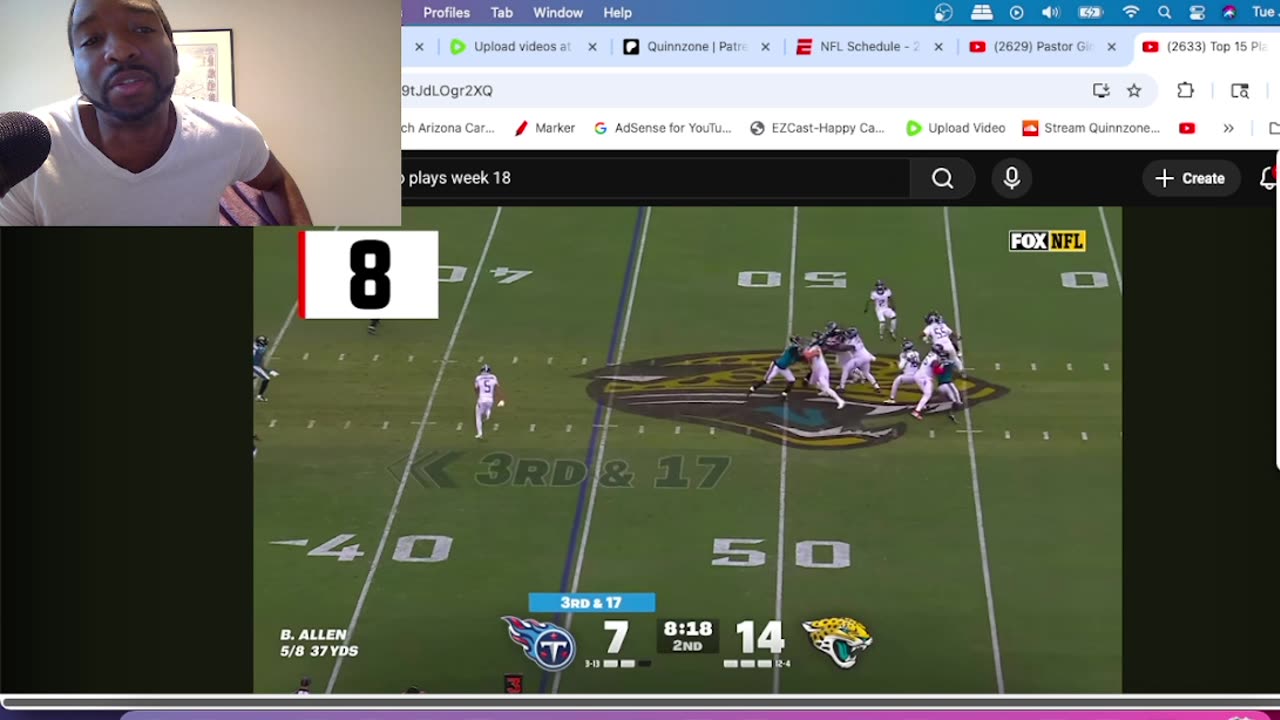Open the volume control in menu bar
This screenshot has width=1280, height=720.
pyautogui.click(x=1050, y=13)
